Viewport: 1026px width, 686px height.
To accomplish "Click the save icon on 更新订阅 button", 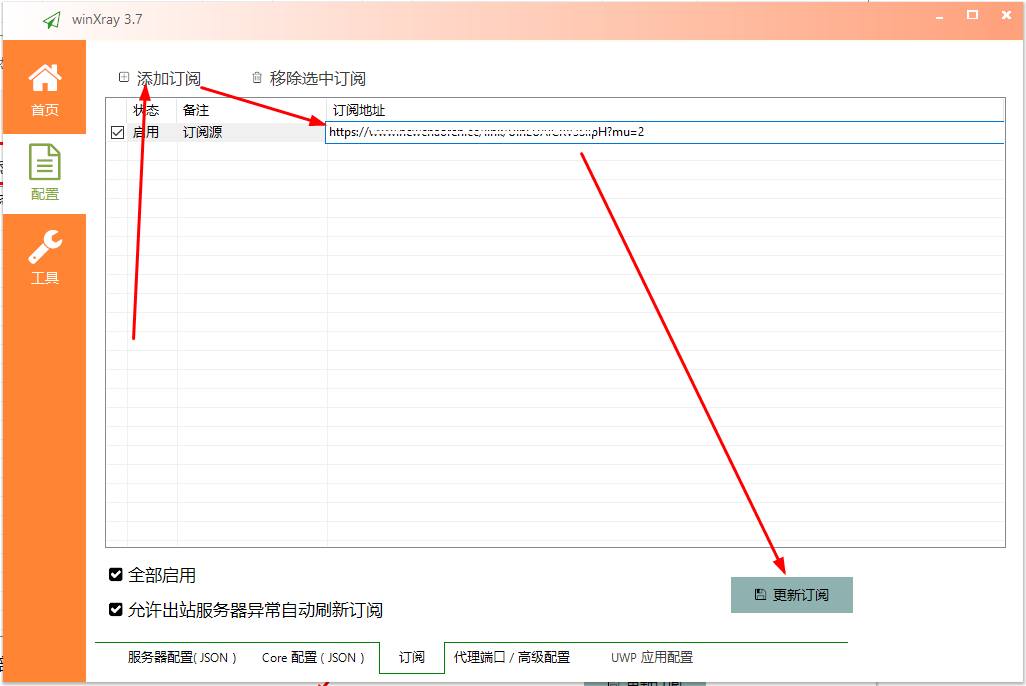I will pyautogui.click(x=760, y=594).
